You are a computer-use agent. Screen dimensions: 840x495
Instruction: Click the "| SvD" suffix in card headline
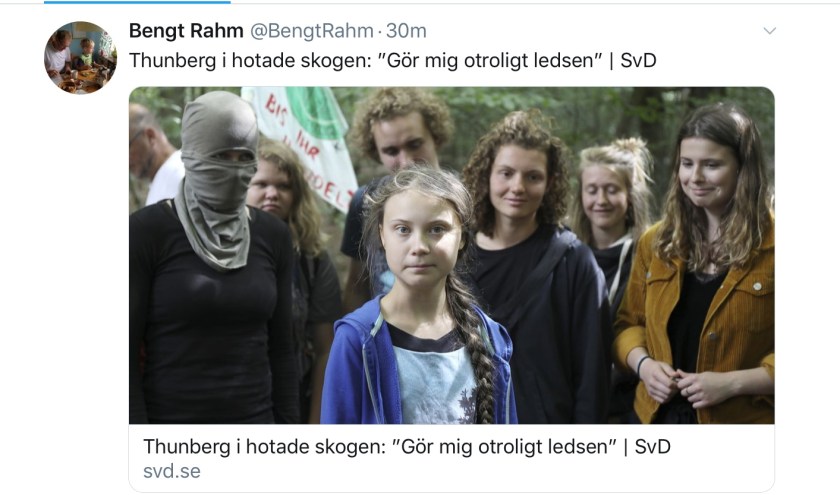647,446
